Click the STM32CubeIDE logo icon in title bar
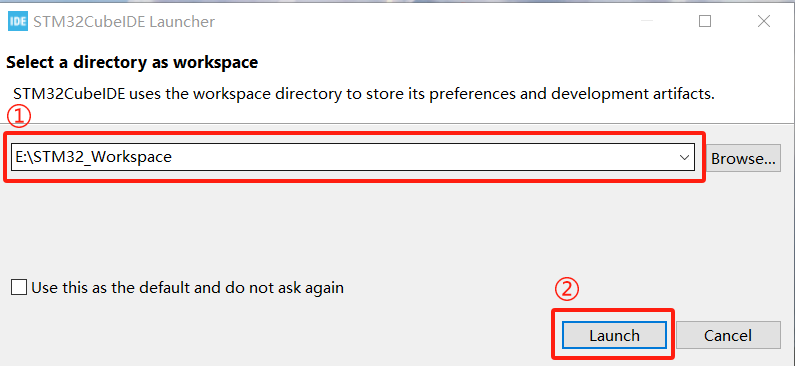Viewport: 795px width, 366px height. 18,22
